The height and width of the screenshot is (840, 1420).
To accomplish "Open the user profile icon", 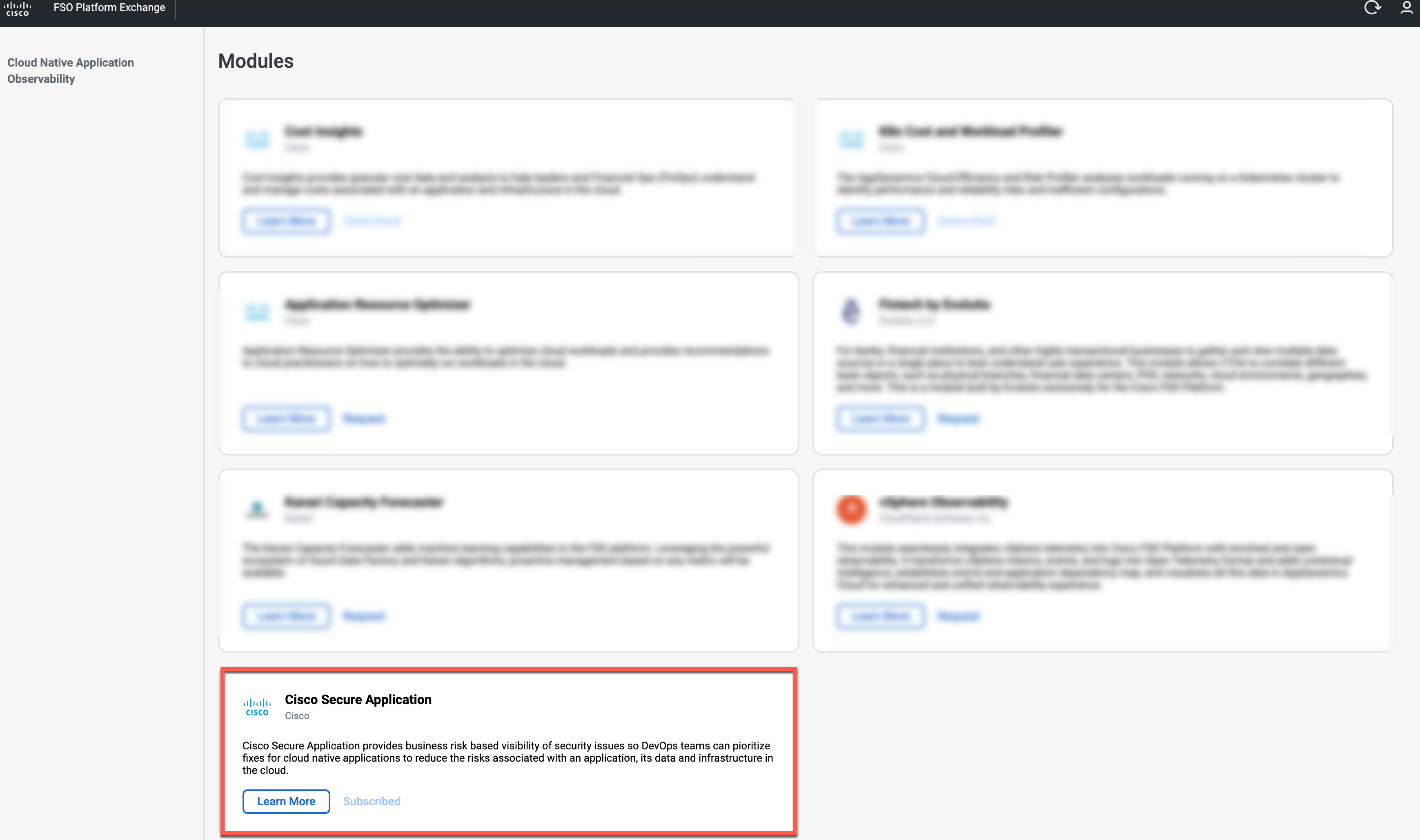I will click(1407, 7).
